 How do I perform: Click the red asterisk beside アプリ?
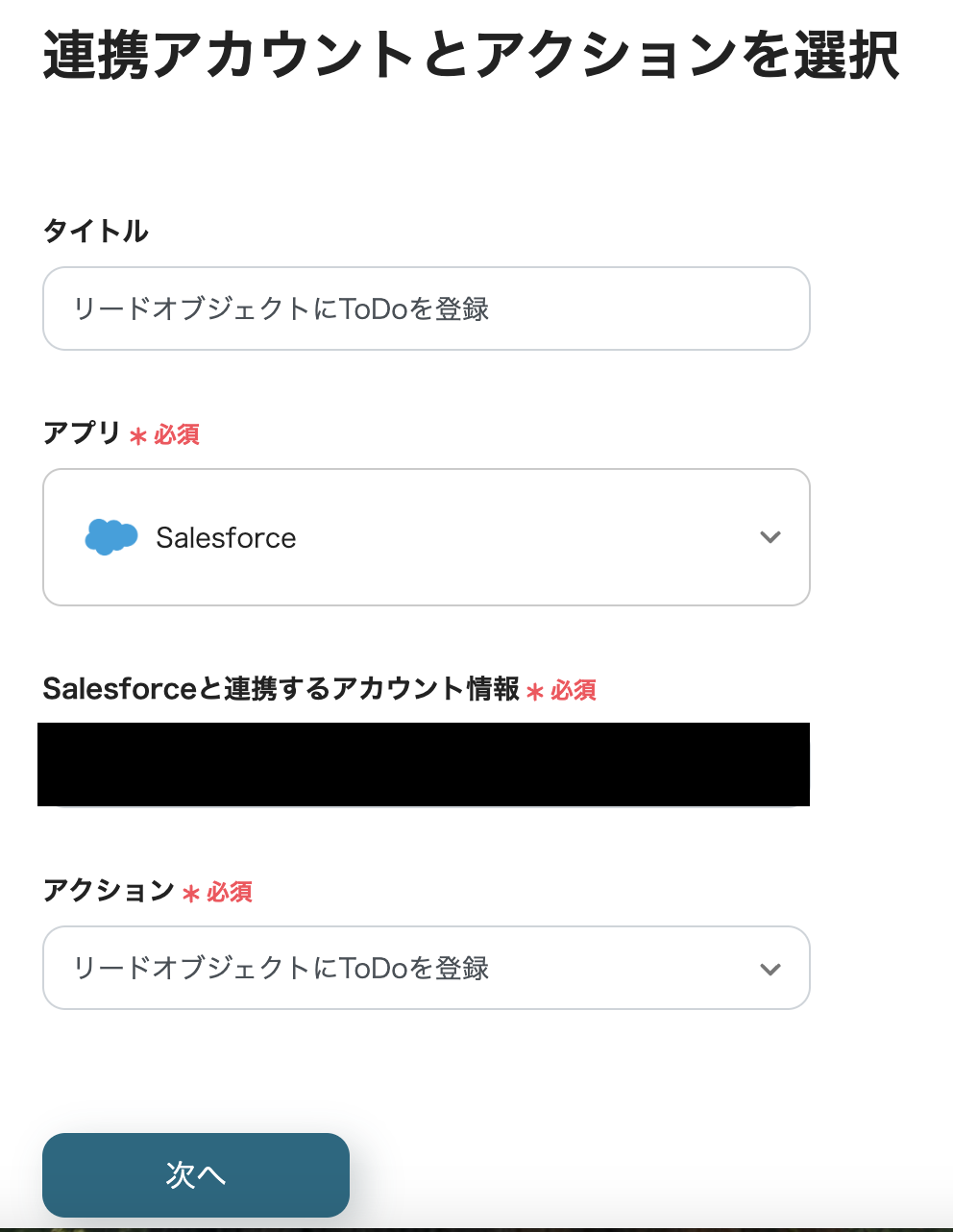pos(138,436)
